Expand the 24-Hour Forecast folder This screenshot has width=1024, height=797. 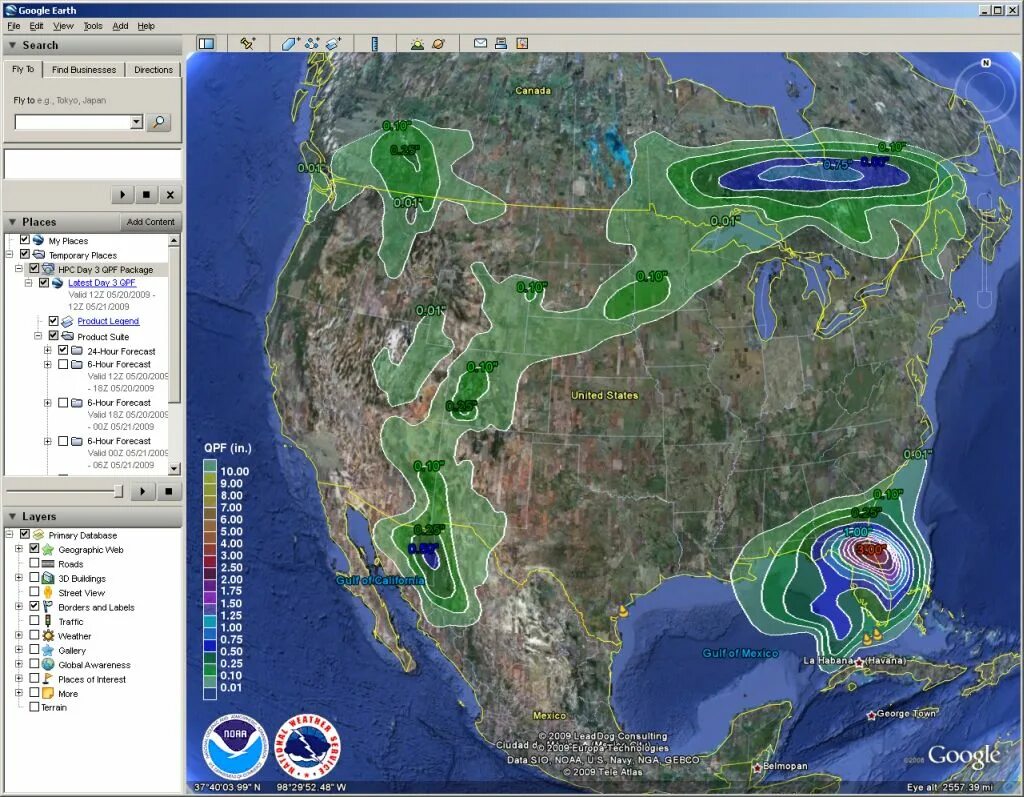click(48, 351)
